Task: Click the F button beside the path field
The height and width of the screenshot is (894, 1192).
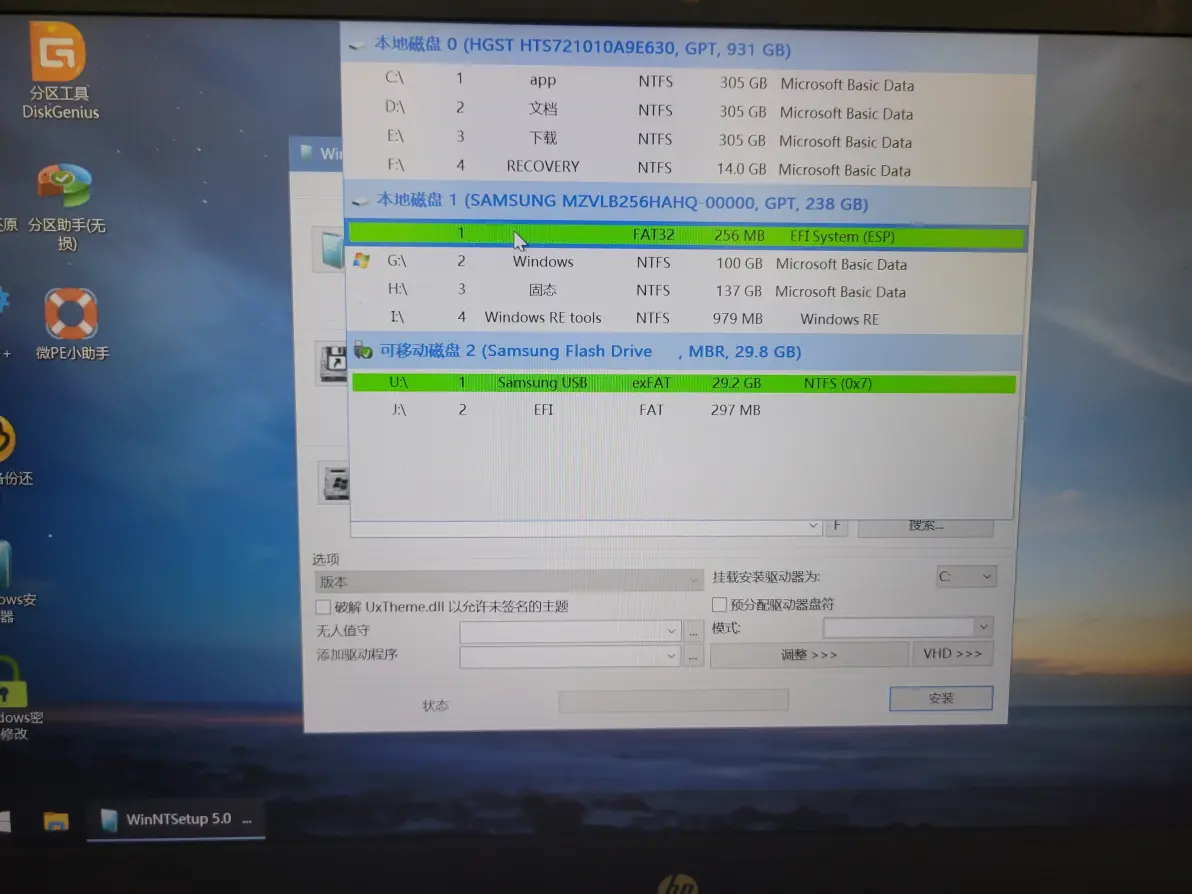Action: 837,526
